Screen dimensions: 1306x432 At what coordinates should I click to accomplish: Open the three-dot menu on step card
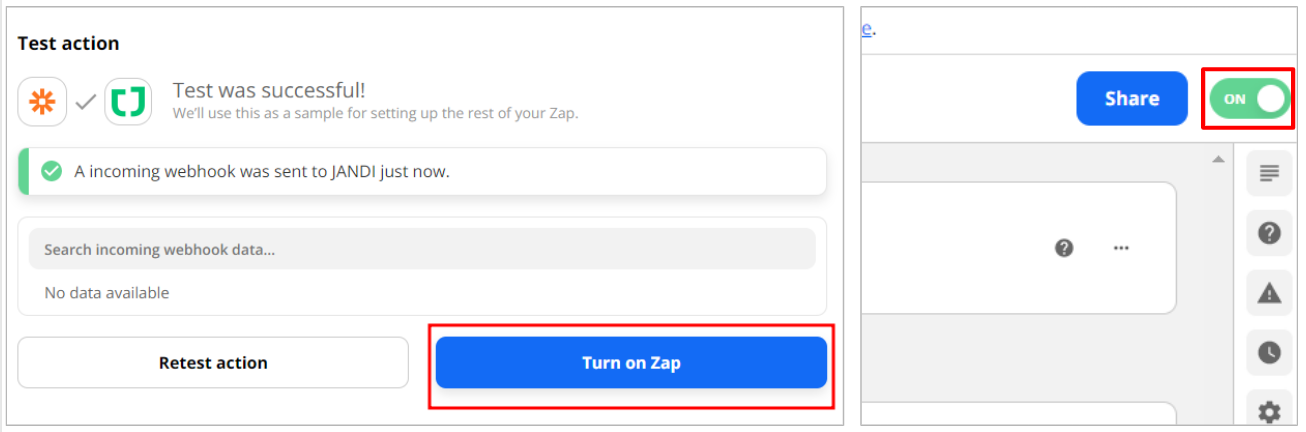click(x=1121, y=248)
